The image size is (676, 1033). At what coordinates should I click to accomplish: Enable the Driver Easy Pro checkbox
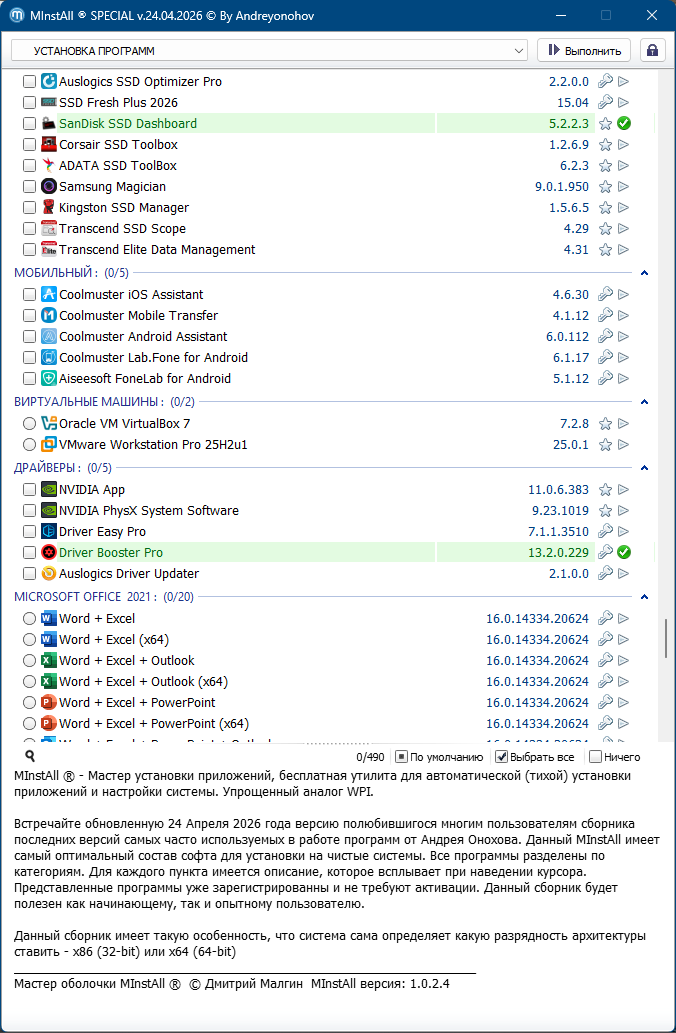30,532
